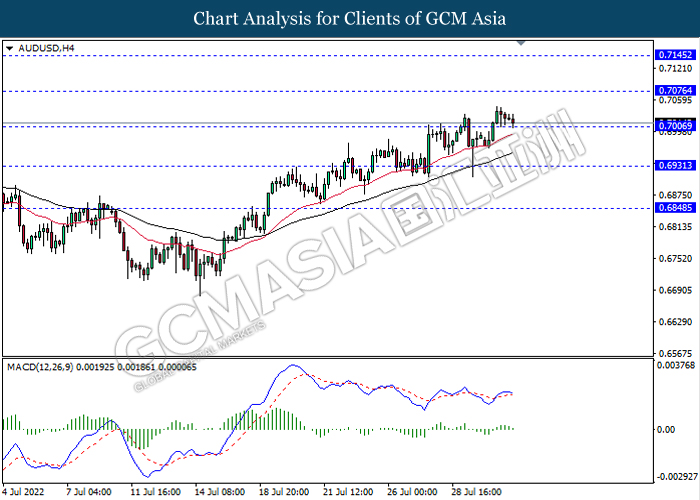Viewport: 700px width, 500px height.
Task: Select the 0.70069 level price label
Action: [x=675, y=126]
